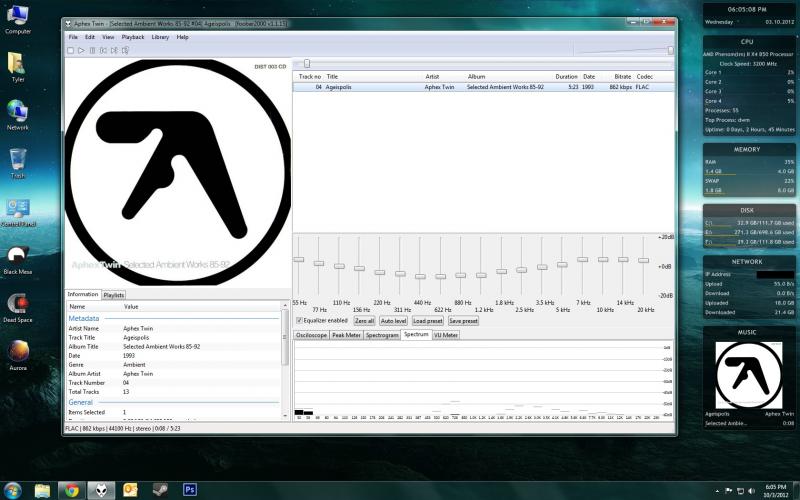Image resolution: width=800 pixels, height=500 pixels.
Task: Click the Metadata section header
Action: coord(84,318)
